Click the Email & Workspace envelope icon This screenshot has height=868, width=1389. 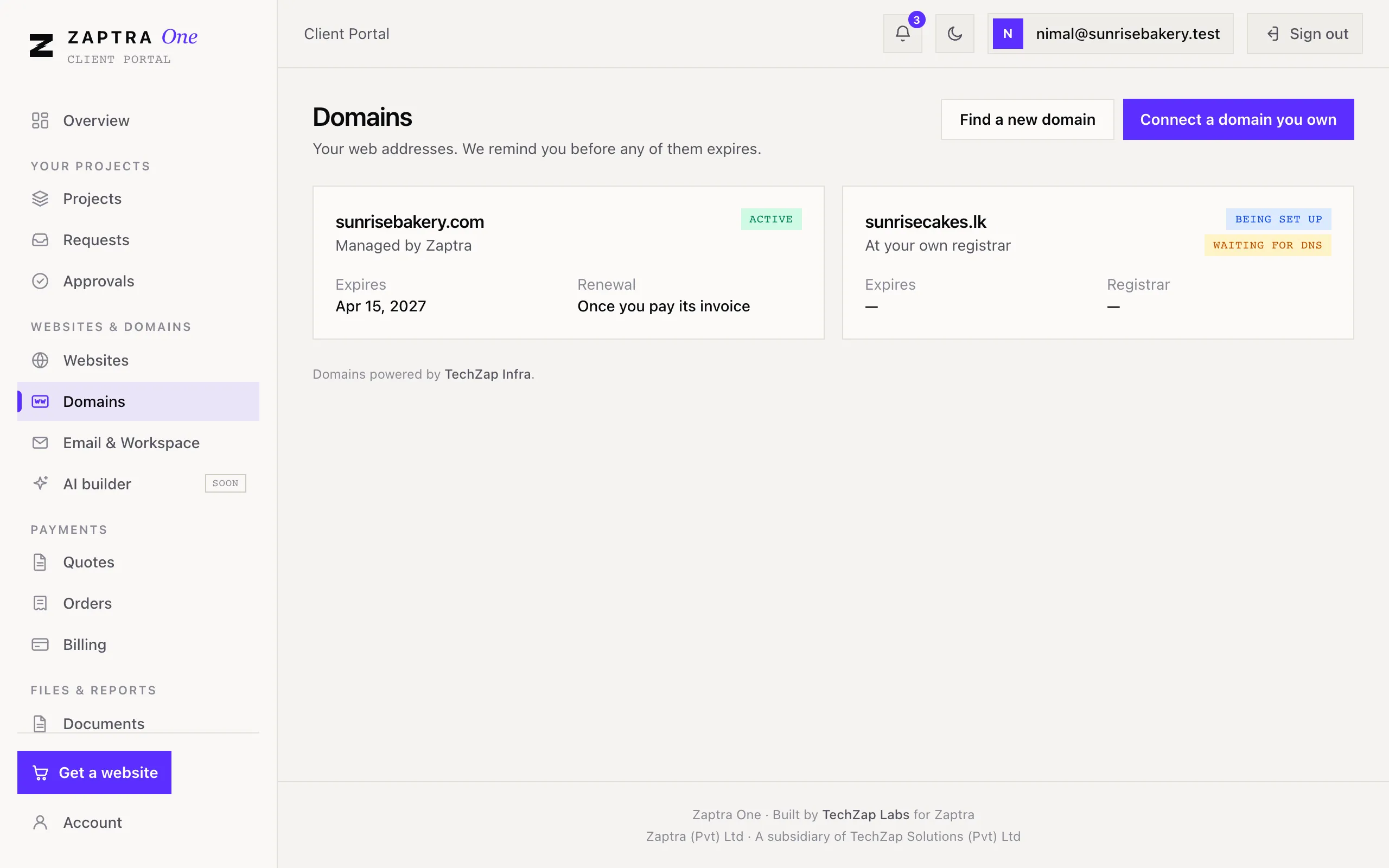[x=40, y=443]
